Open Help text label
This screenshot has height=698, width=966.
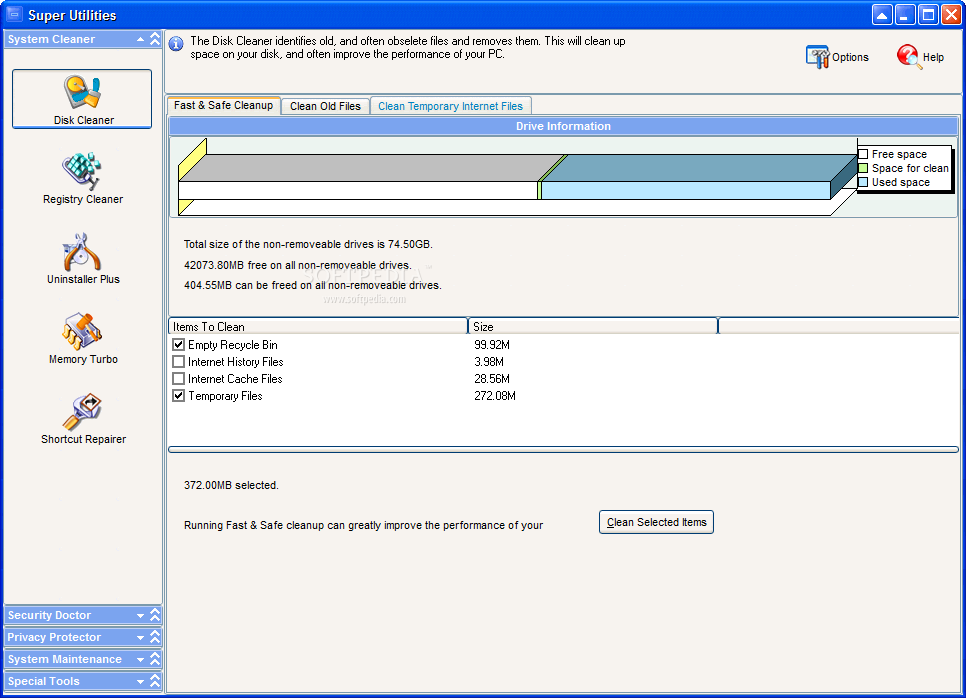(x=933, y=57)
